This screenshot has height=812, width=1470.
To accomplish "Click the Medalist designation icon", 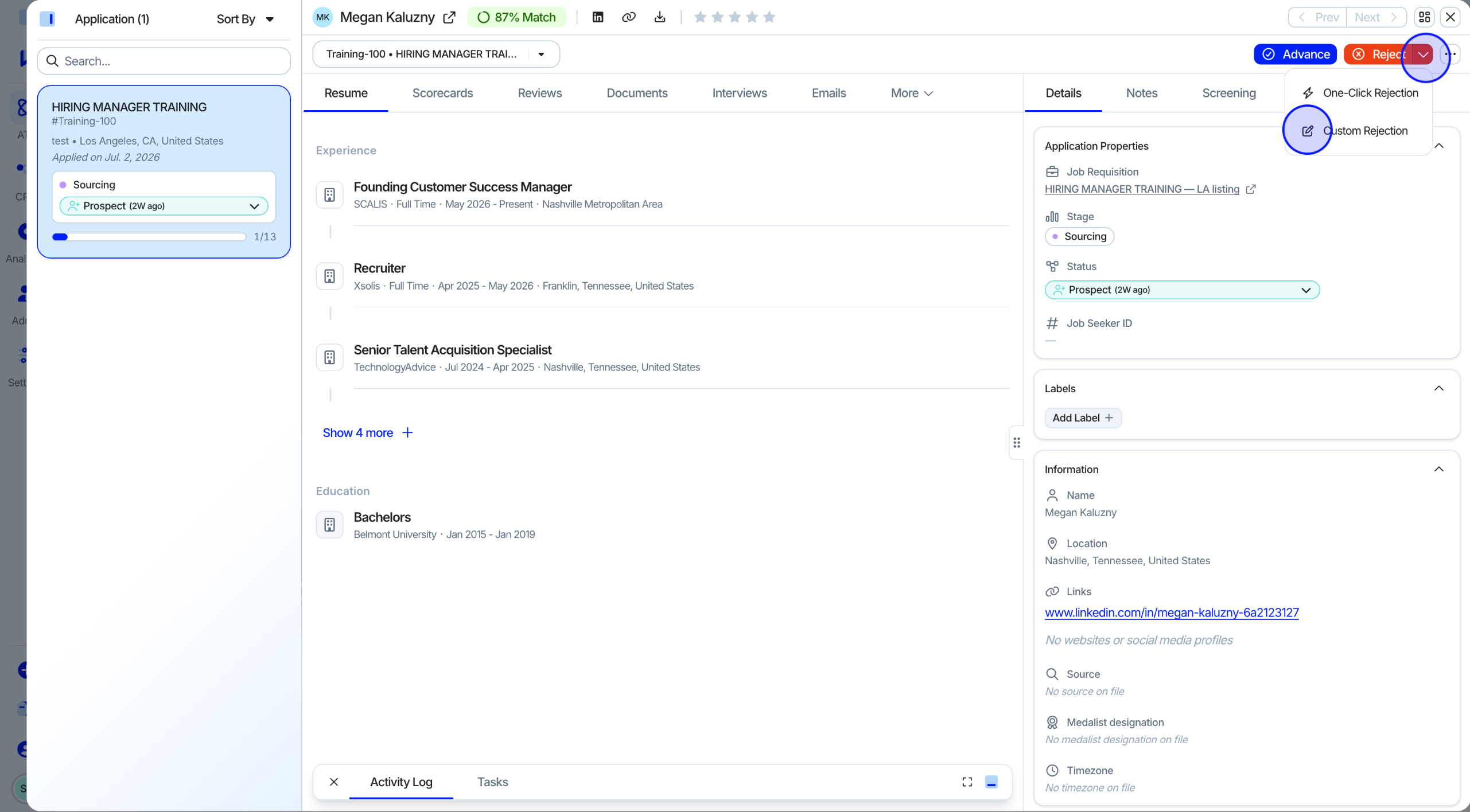I will [1052, 722].
